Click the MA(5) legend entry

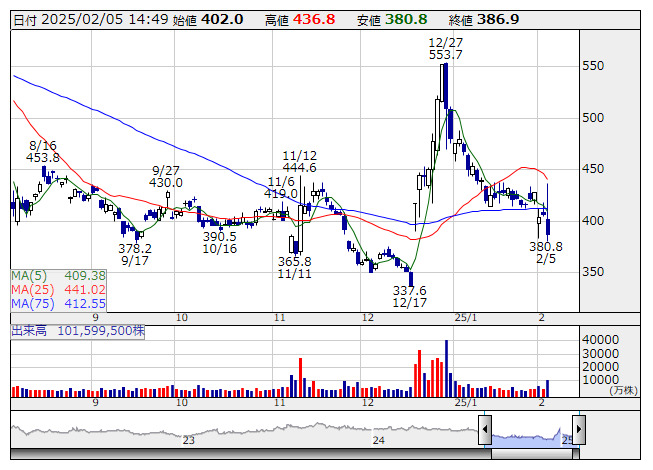click(x=58, y=275)
